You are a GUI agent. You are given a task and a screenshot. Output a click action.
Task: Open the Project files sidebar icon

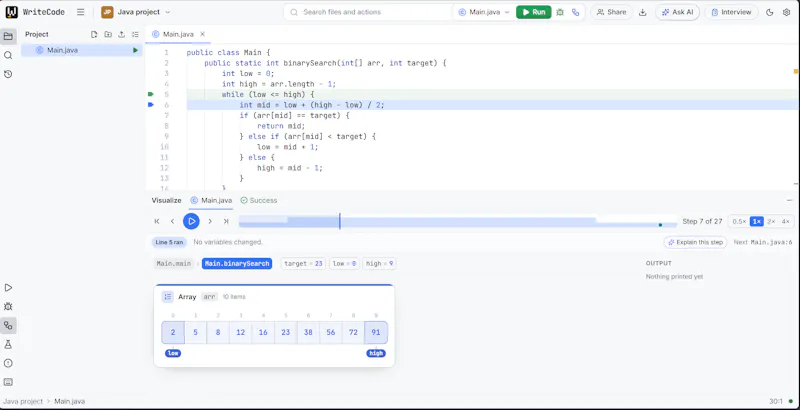8,36
